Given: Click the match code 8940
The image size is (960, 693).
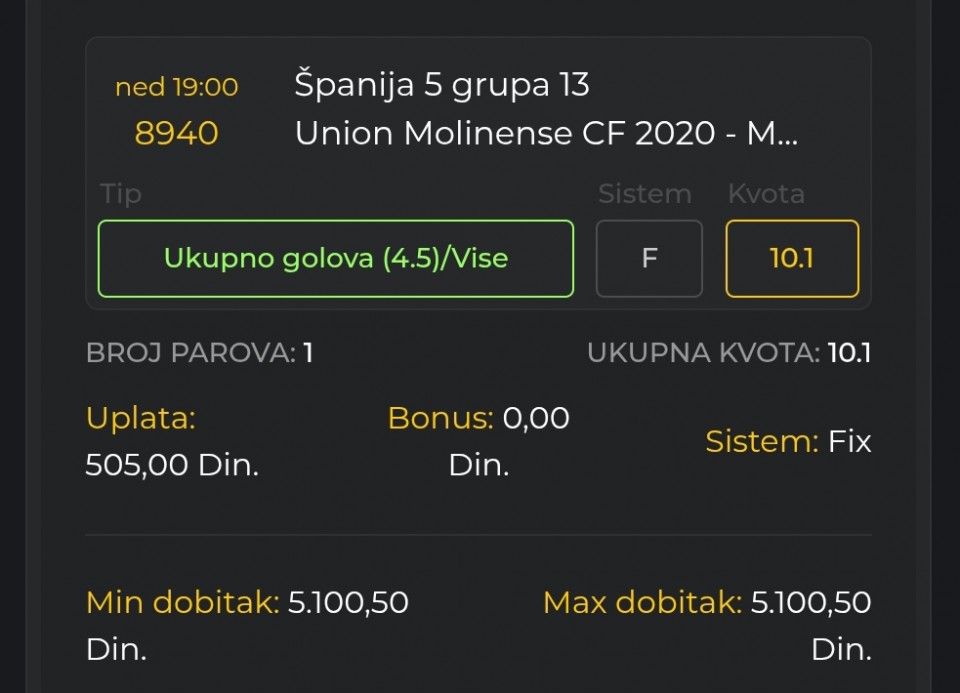Looking at the screenshot, I should coord(176,133).
